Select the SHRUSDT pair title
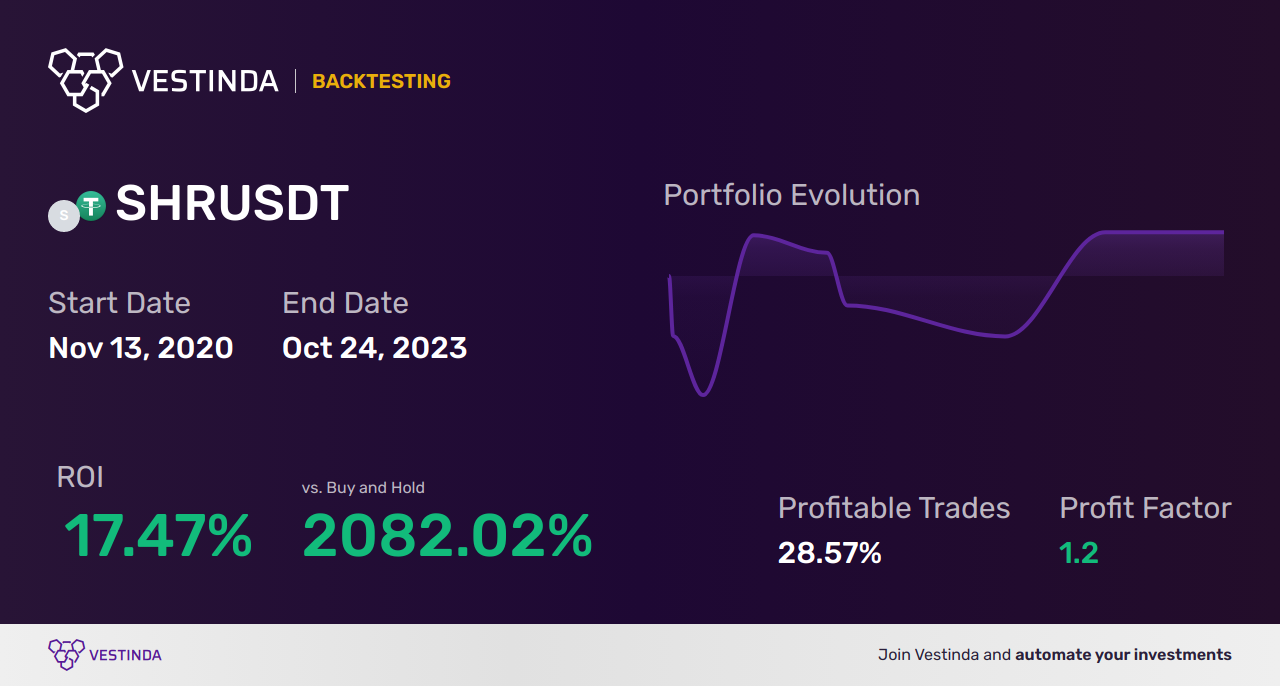Screen dimensions: 1280x686 [232, 204]
